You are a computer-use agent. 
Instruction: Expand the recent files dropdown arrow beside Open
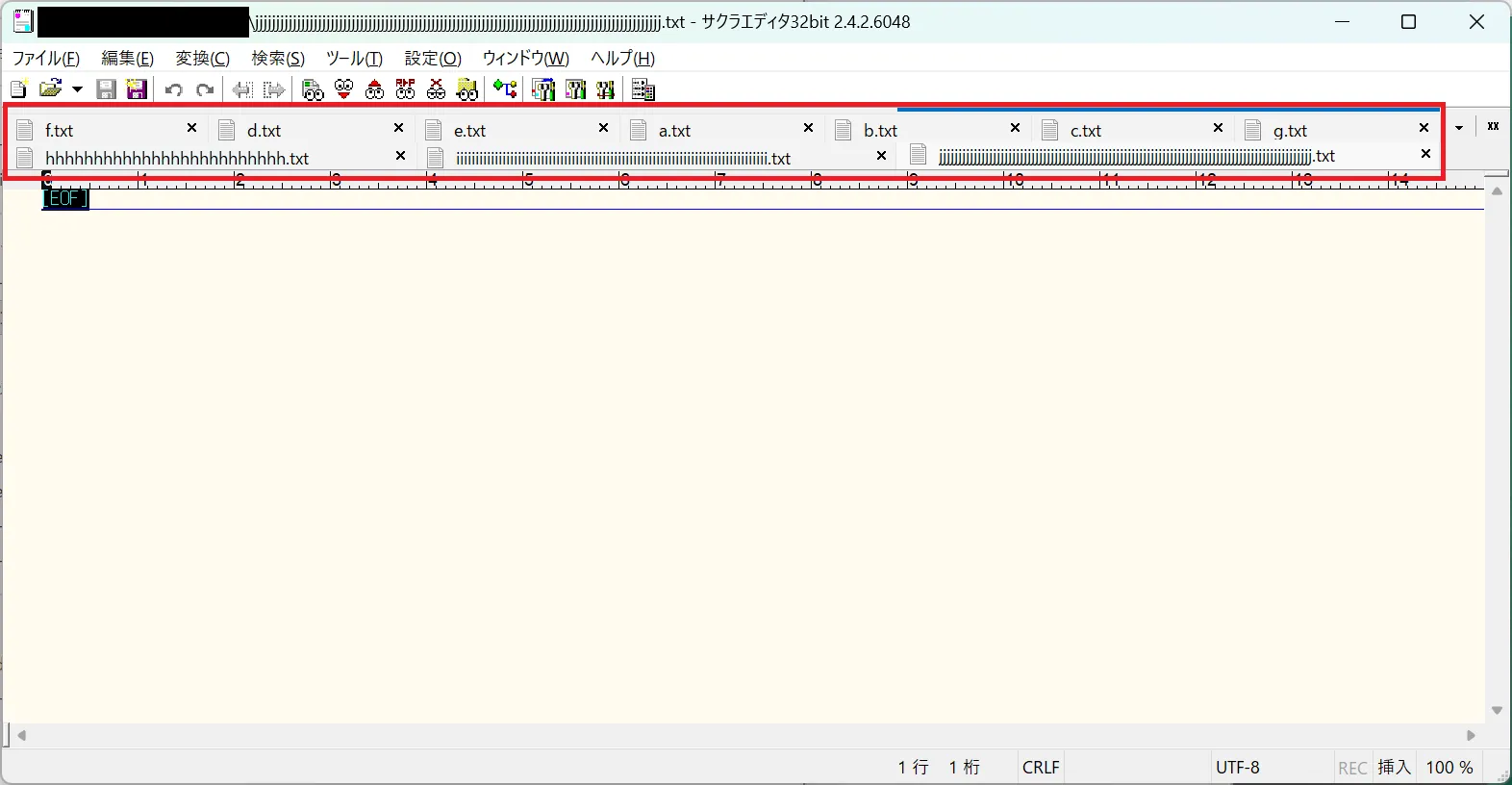tap(77, 89)
